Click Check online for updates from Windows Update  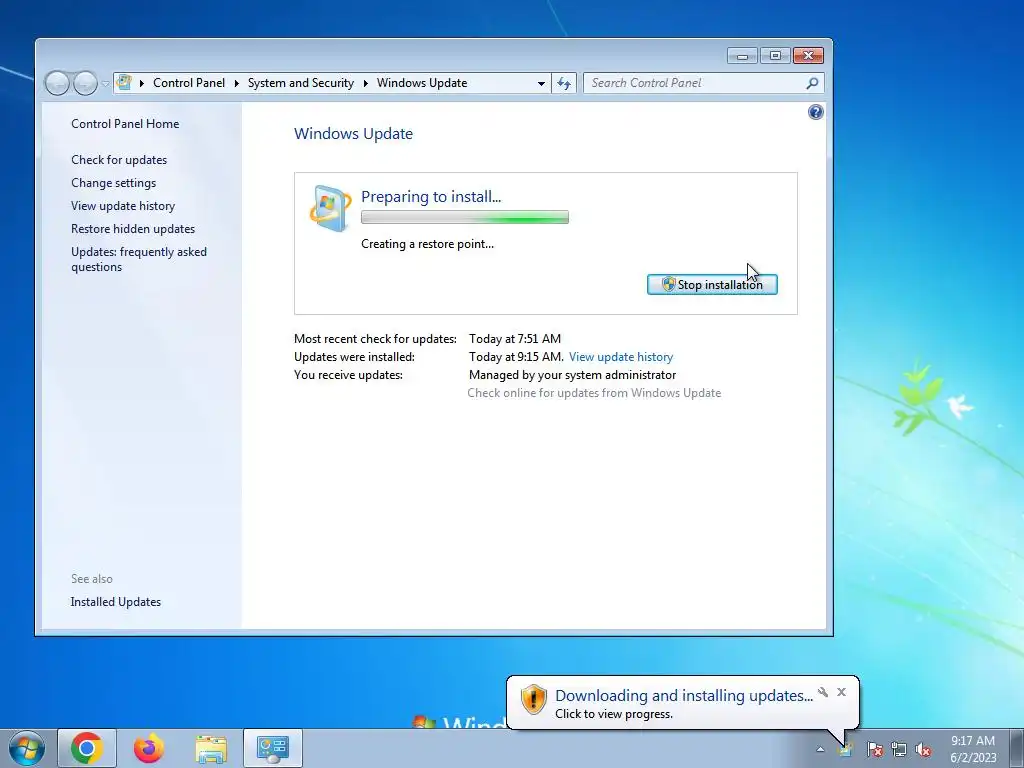[594, 393]
